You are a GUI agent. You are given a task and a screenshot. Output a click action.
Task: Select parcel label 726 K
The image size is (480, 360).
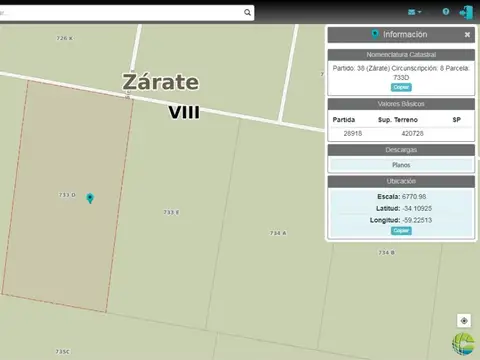65,38
